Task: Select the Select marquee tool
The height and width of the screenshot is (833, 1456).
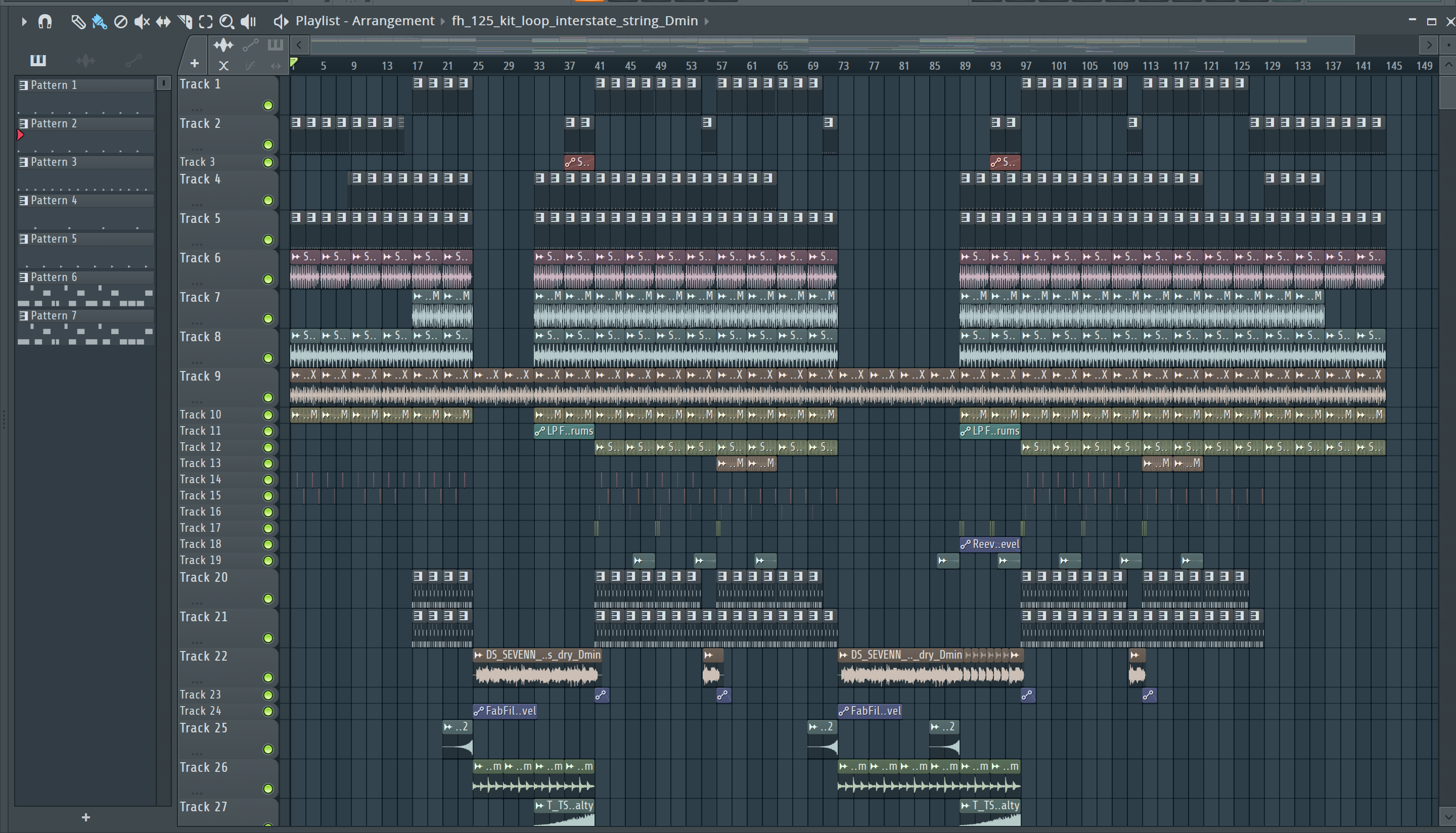Action: point(205,21)
